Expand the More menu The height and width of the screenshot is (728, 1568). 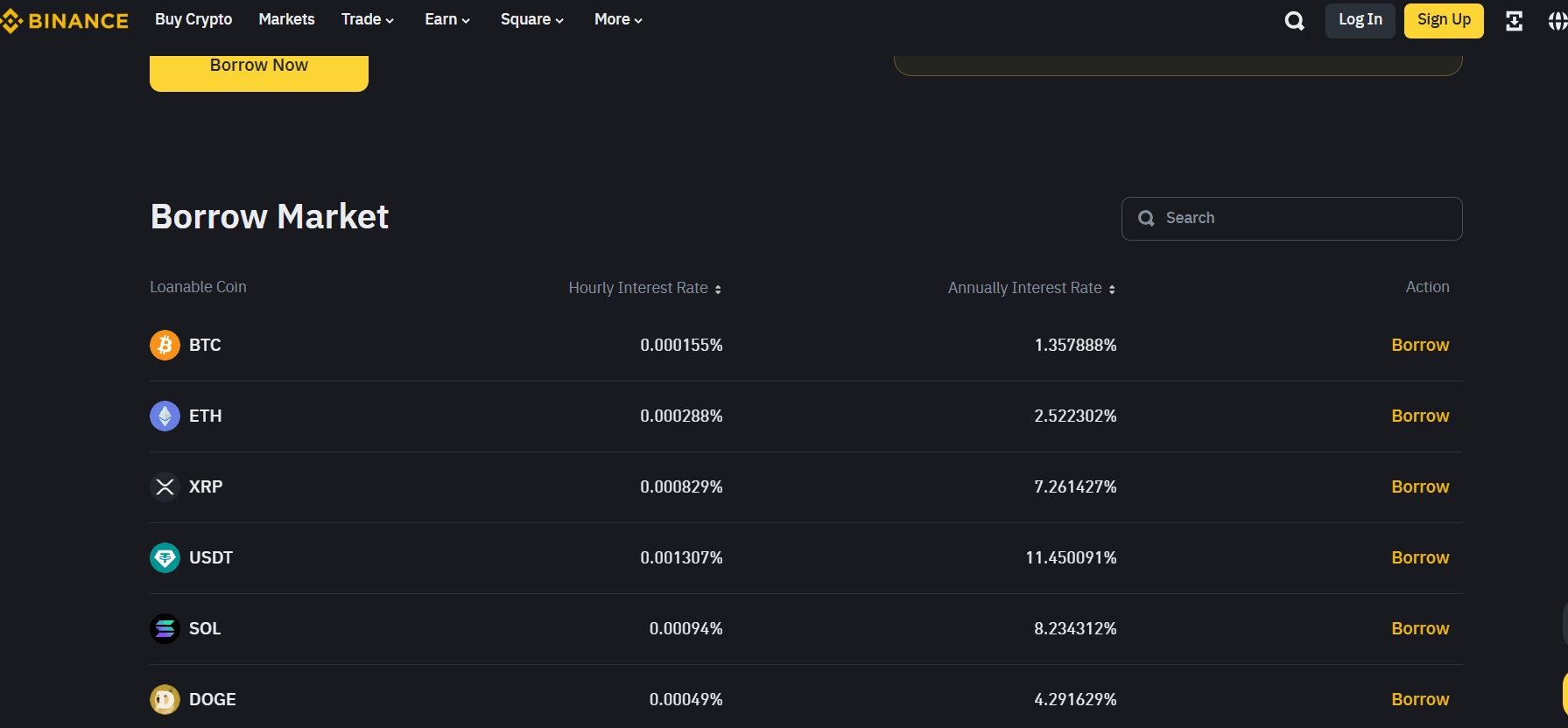tap(618, 19)
